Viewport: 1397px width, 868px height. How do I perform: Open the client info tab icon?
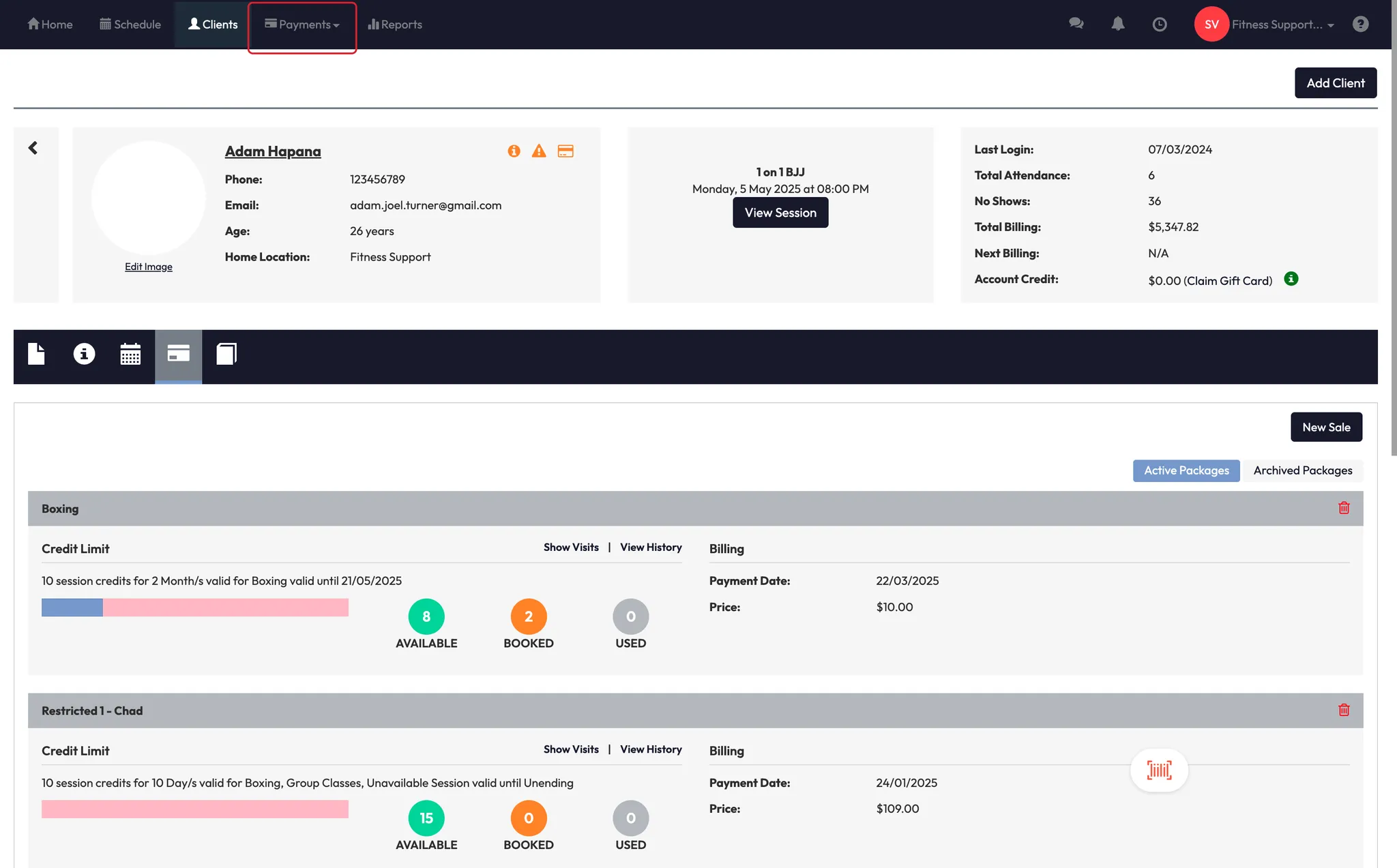pyautogui.click(x=84, y=354)
